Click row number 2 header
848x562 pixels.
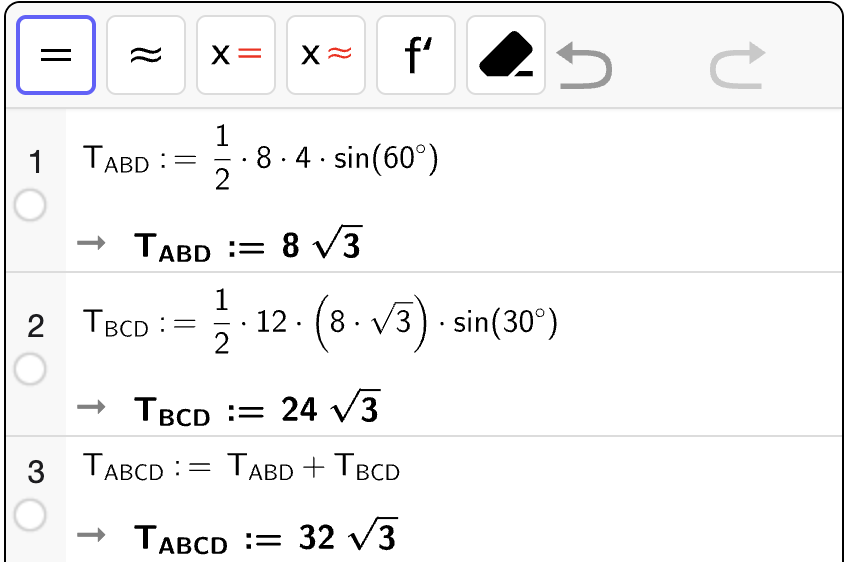[36, 326]
